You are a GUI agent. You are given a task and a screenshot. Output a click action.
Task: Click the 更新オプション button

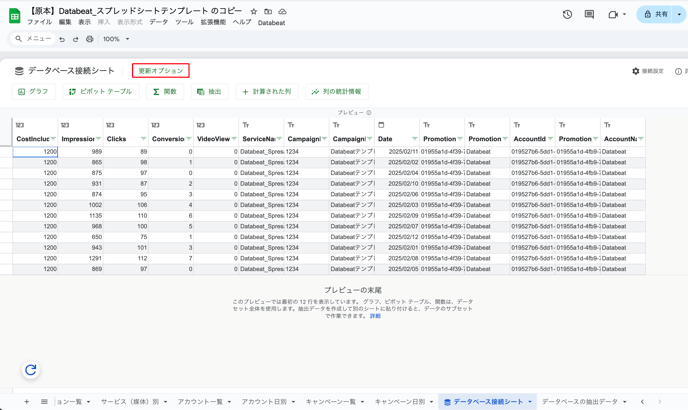coord(161,71)
